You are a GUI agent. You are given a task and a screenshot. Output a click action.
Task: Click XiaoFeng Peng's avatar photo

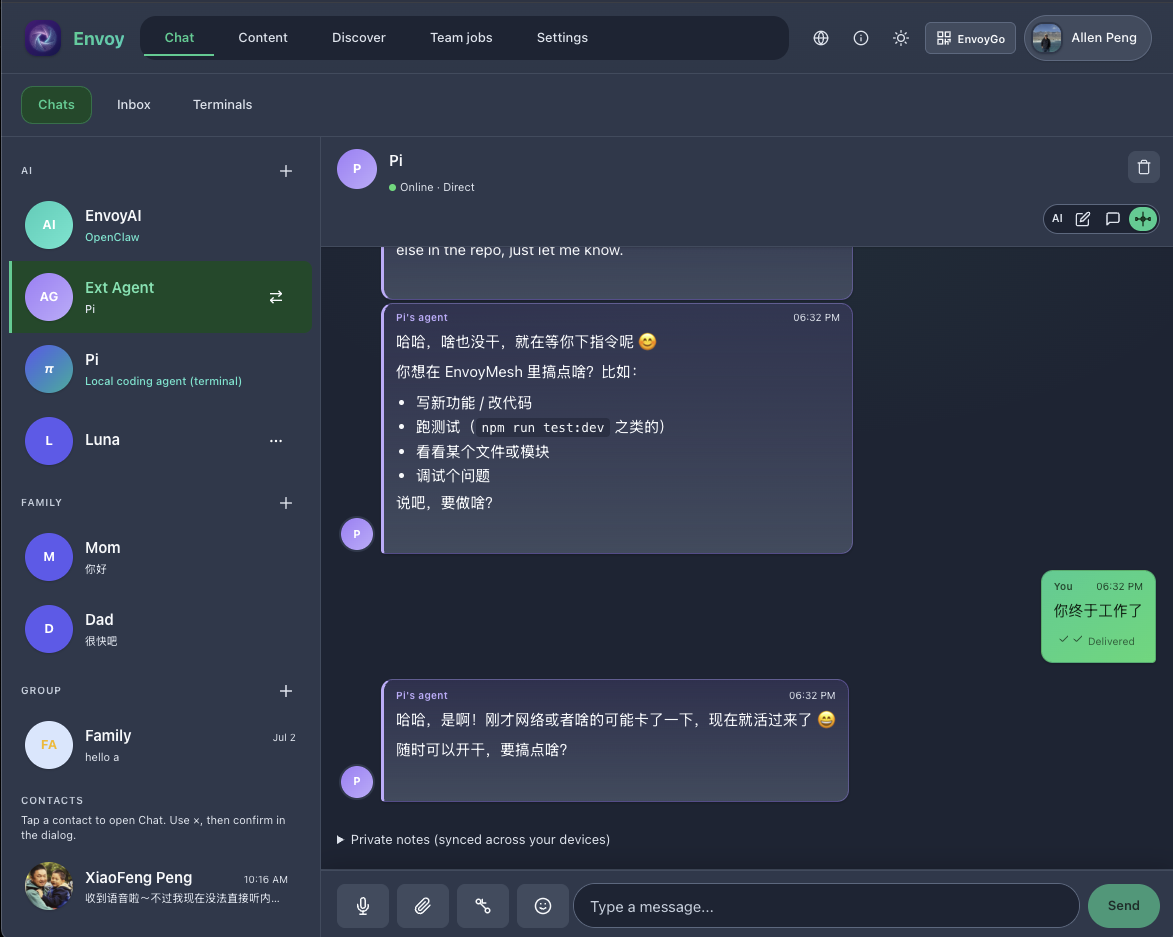pos(49,886)
